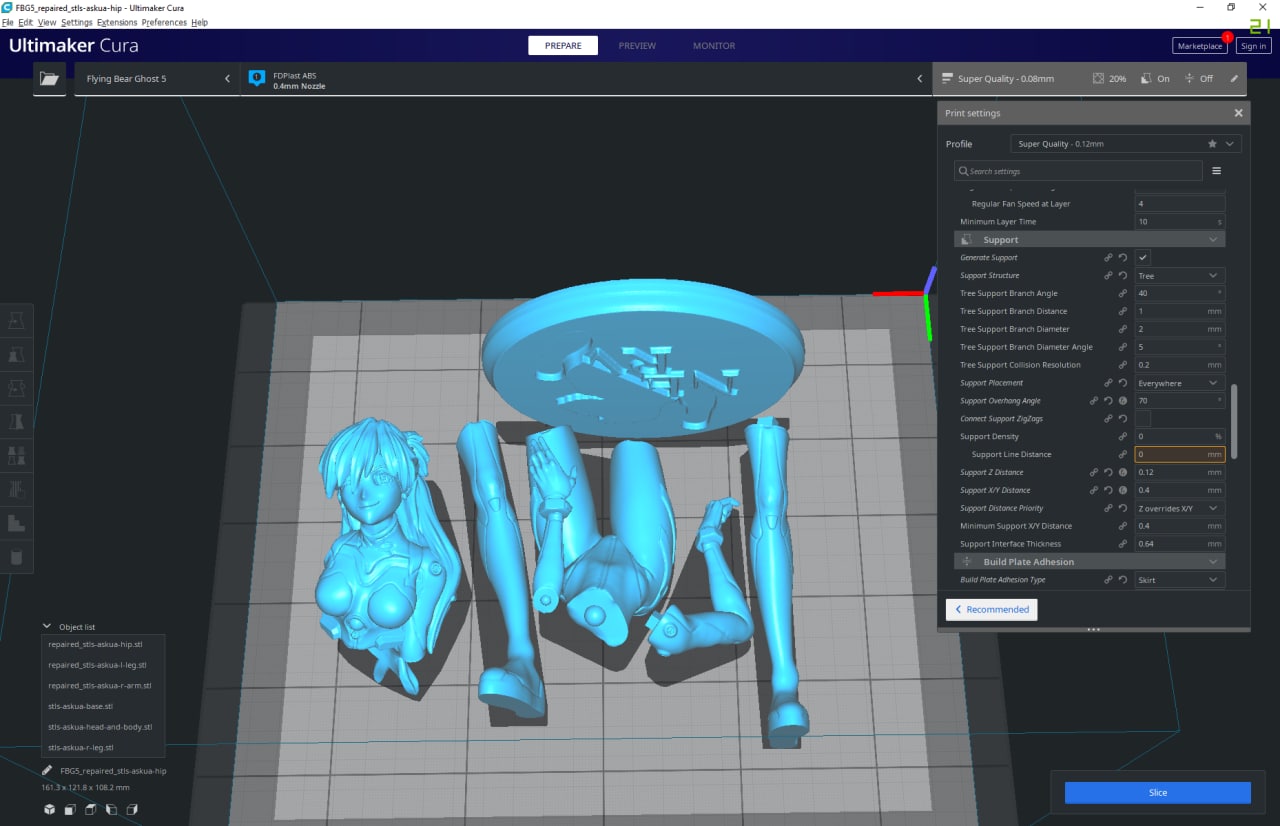Click the Sign in button

(1253, 46)
